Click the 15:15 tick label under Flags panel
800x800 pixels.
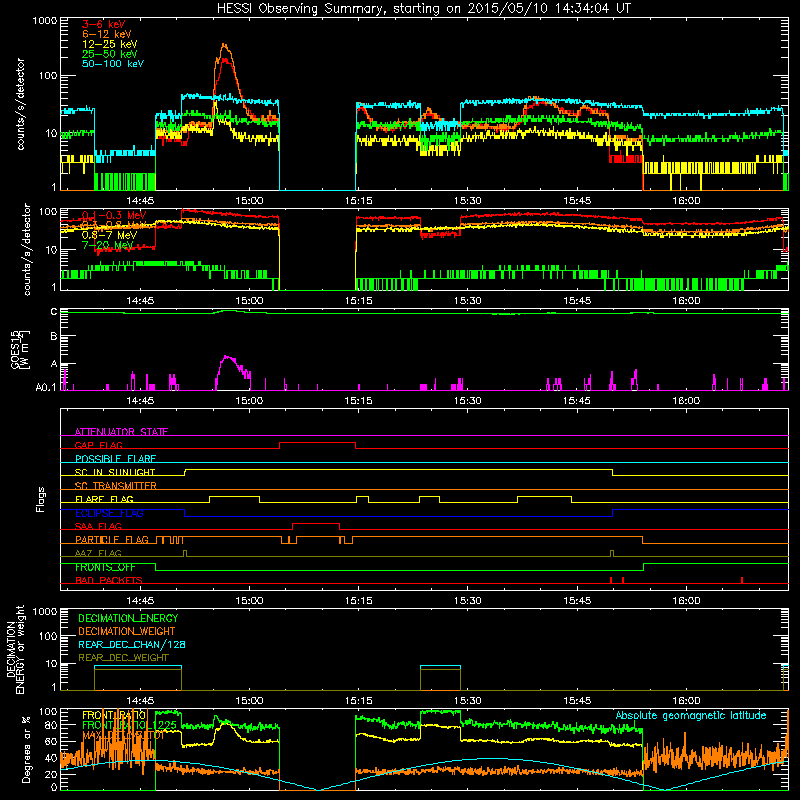[358, 601]
